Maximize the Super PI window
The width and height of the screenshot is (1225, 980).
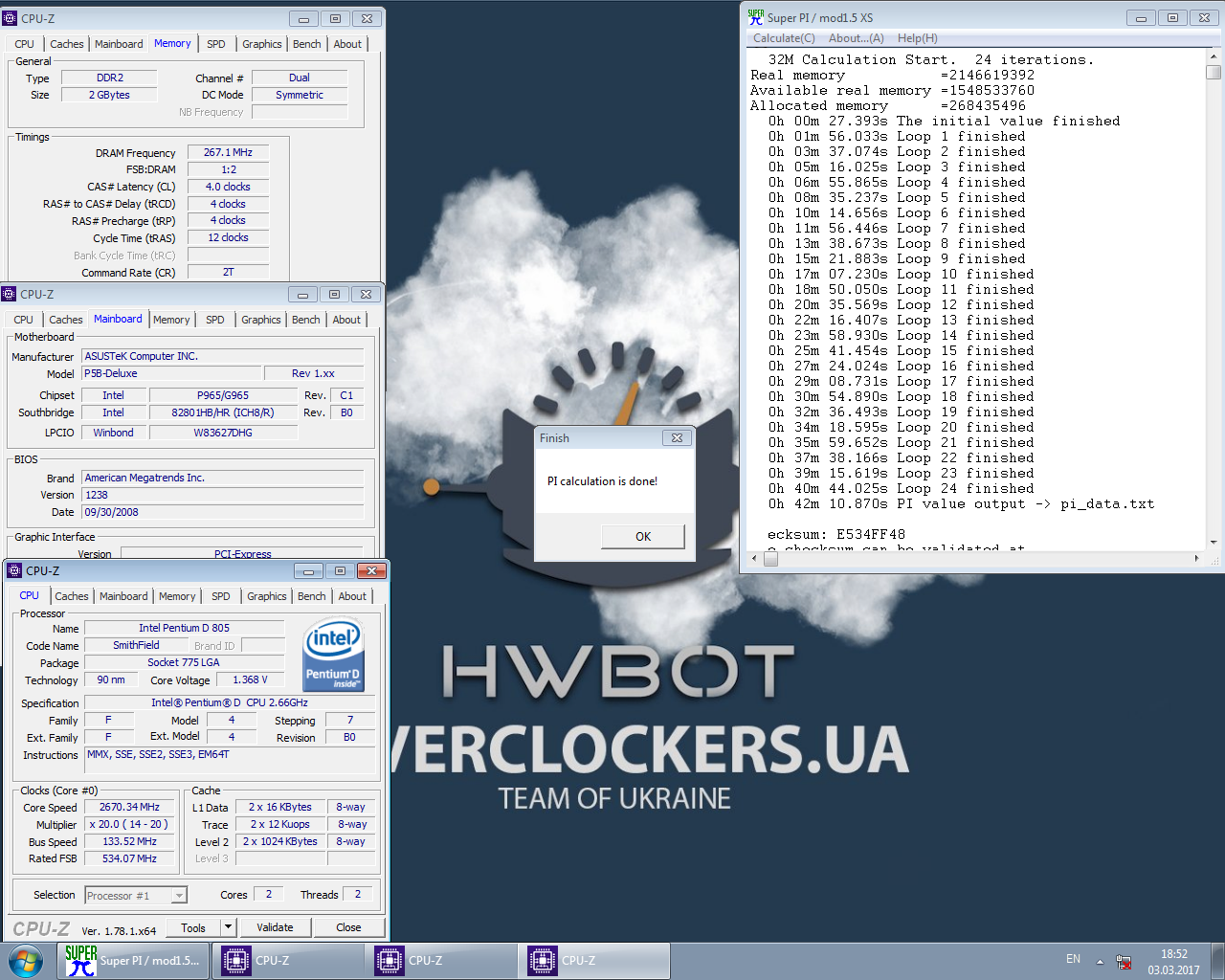click(x=1172, y=18)
